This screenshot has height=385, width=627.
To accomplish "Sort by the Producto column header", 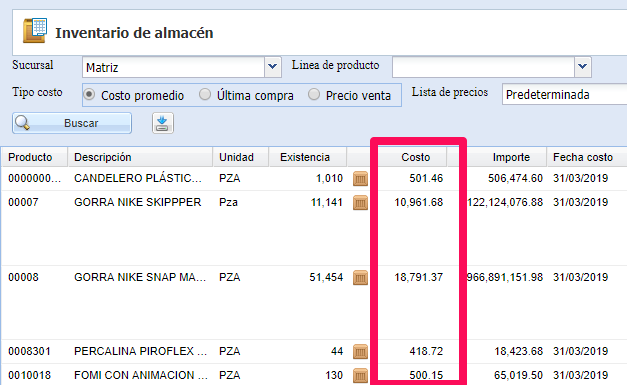I will [x=34, y=157].
